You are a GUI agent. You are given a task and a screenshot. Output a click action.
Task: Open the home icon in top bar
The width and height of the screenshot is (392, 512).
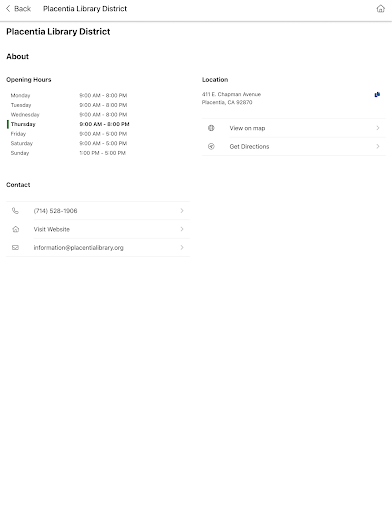[x=380, y=9]
